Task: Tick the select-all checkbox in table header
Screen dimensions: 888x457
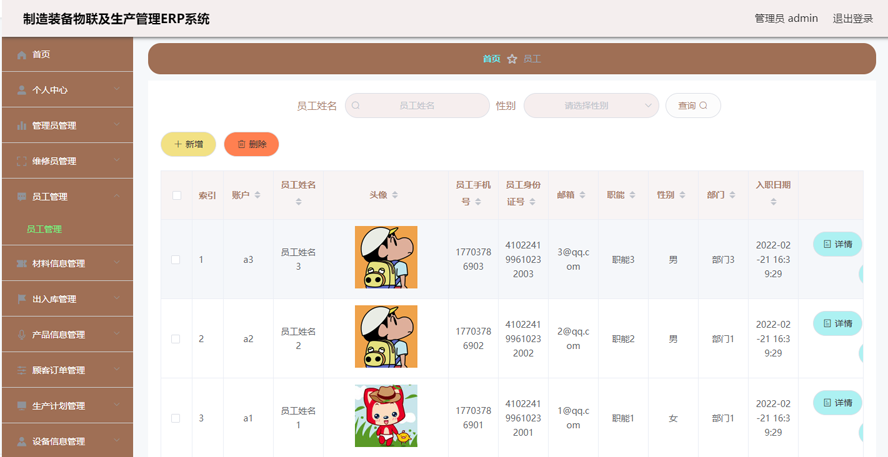Action: pos(177,195)
